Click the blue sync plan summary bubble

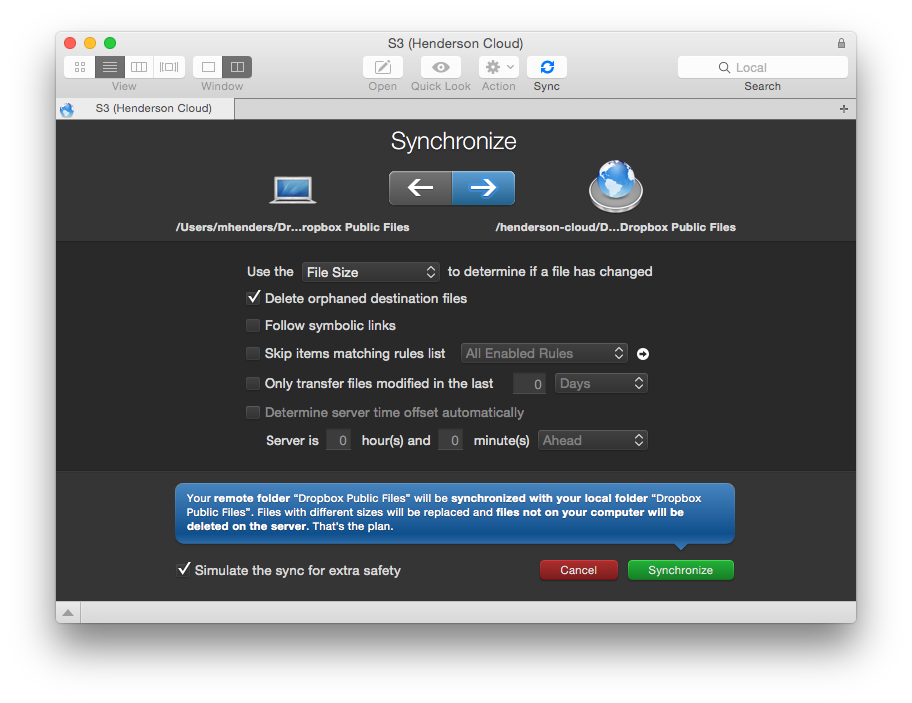click(455, 513)
